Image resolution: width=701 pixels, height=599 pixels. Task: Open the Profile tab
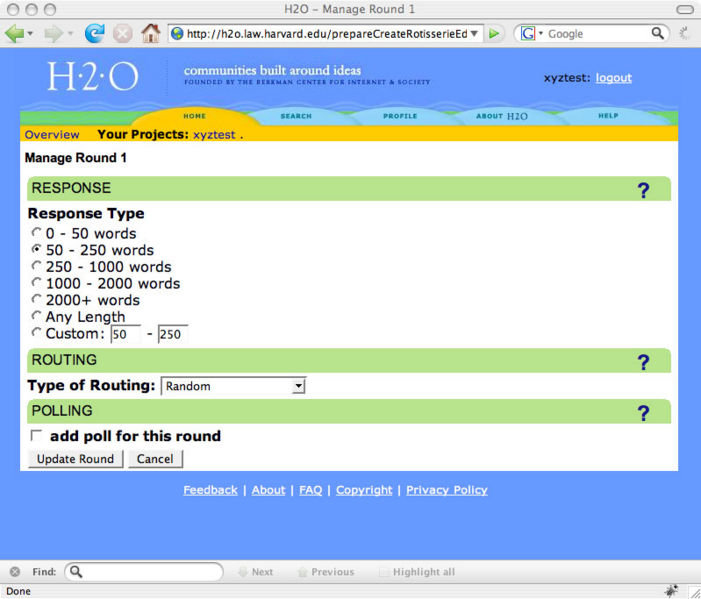pyautogui.click(x=400, y=116)
